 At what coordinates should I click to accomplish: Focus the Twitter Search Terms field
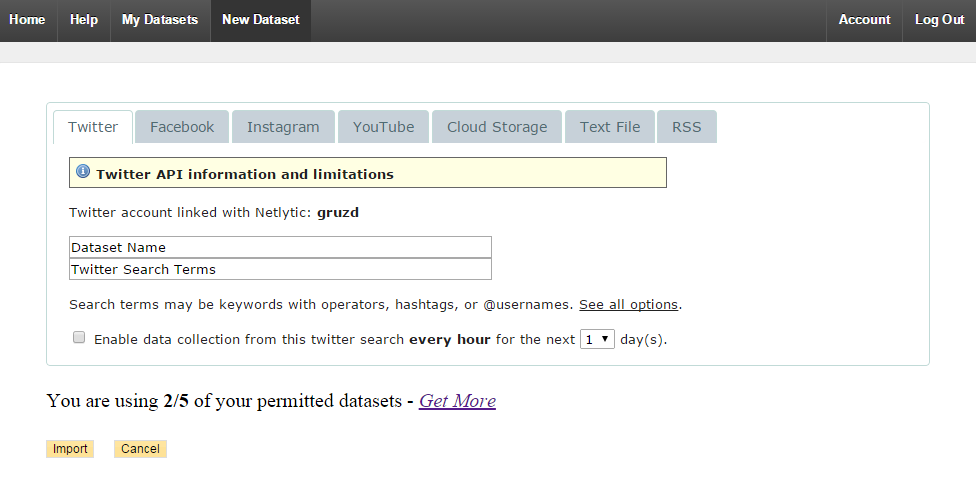(x=280, y=269)
